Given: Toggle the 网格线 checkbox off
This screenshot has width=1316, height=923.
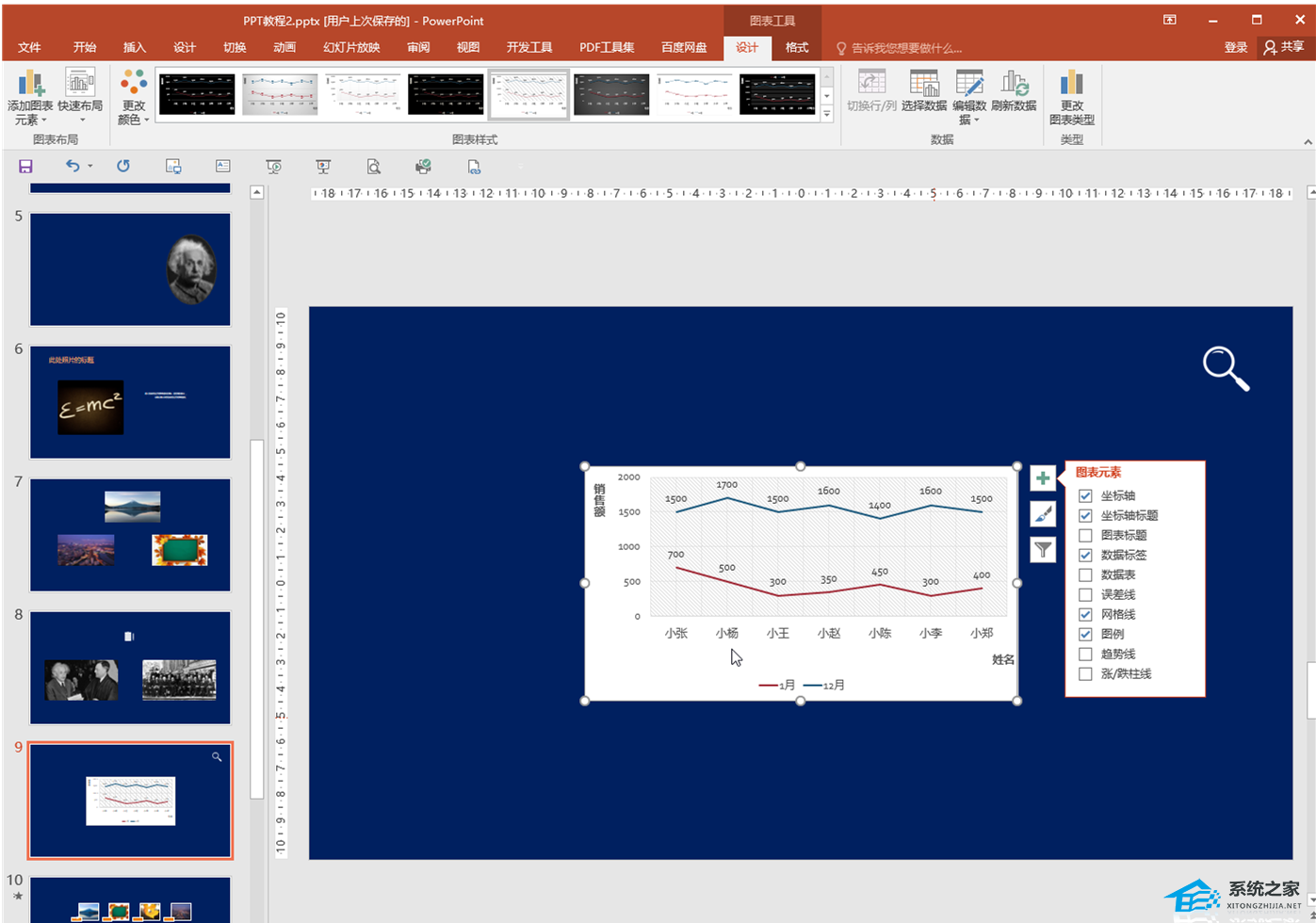Looking at the screenshot, I should point(1085,614).
